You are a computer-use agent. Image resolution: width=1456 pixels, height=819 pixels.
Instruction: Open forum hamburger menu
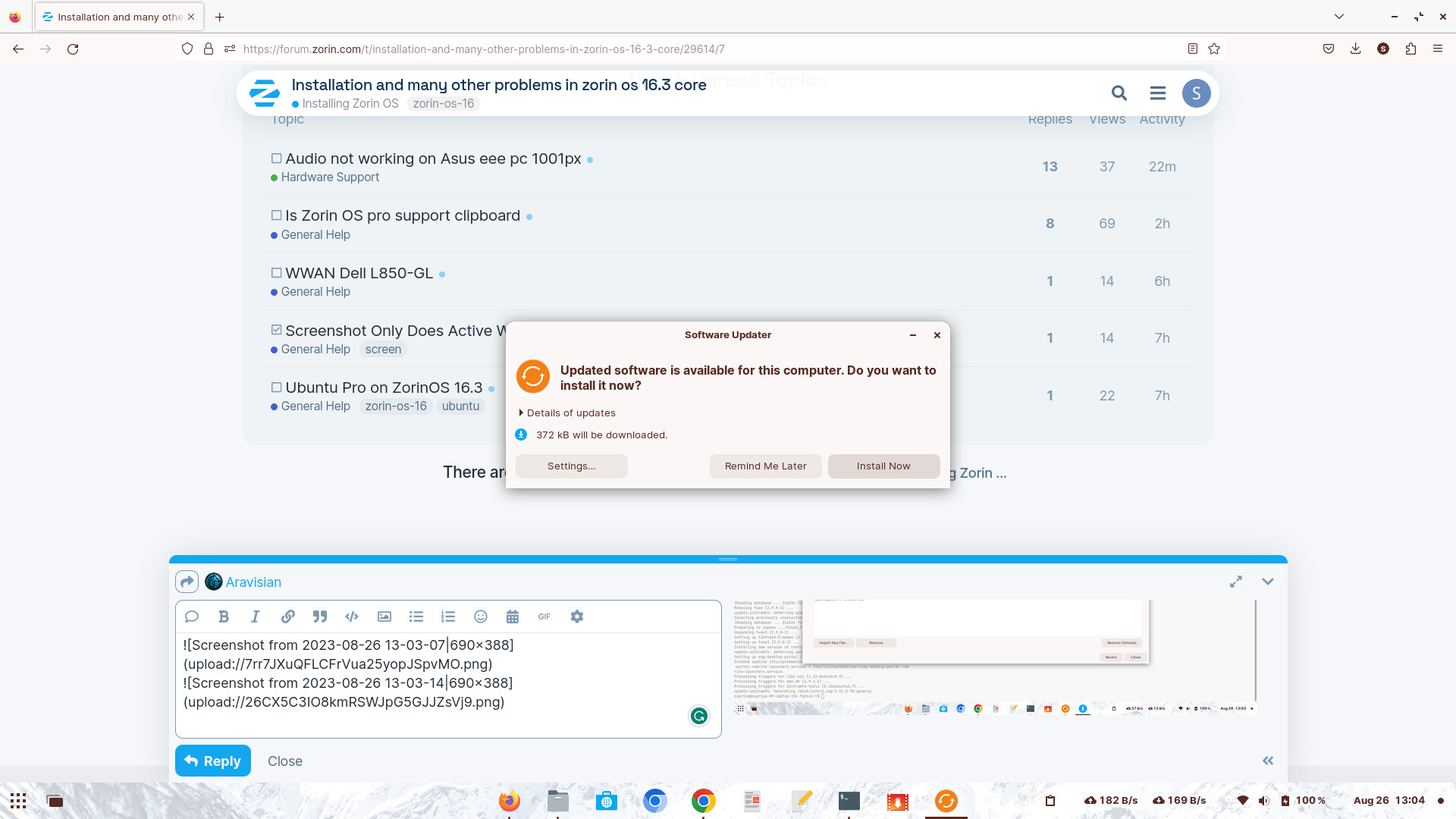[1157, 93]
